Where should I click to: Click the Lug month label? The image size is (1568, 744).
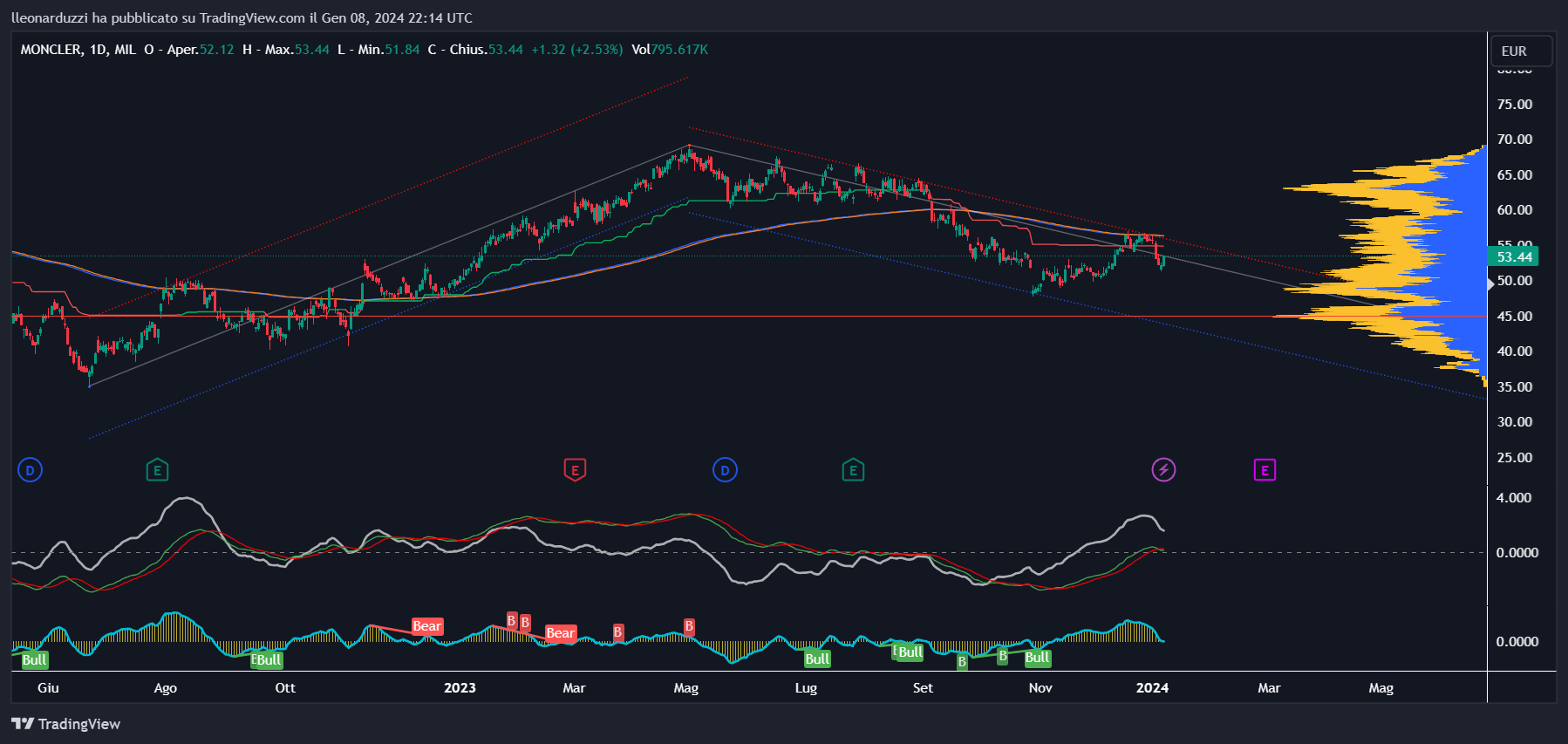806,687
